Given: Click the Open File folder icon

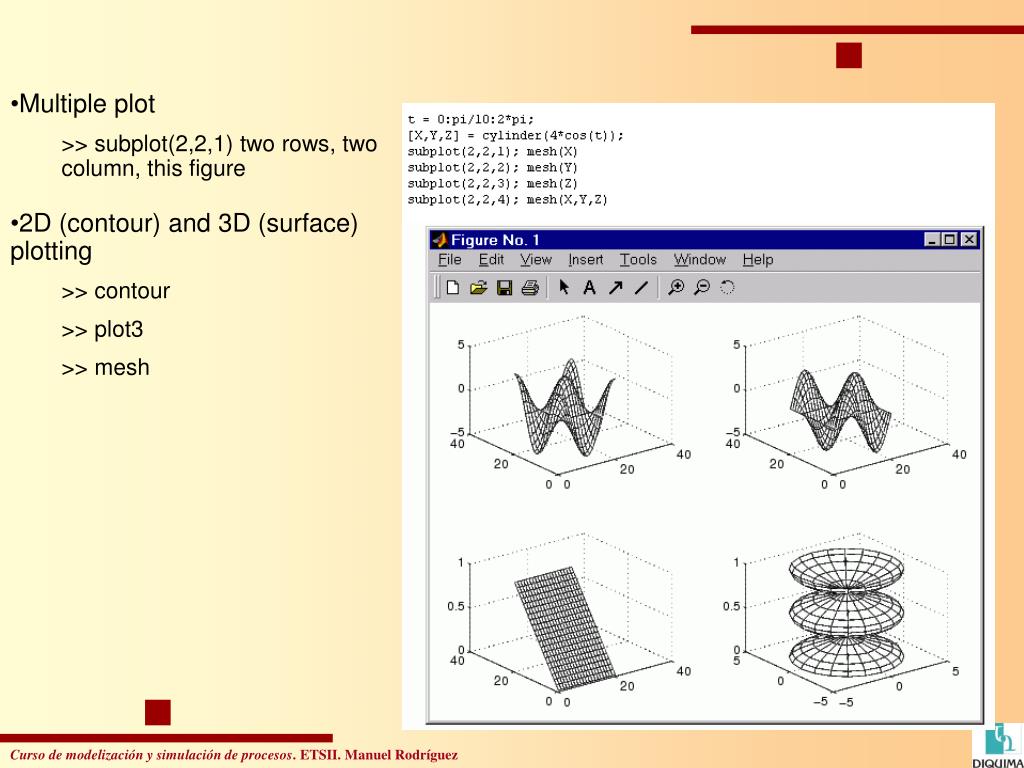Looking at the screenshot, I should (478, 287).
